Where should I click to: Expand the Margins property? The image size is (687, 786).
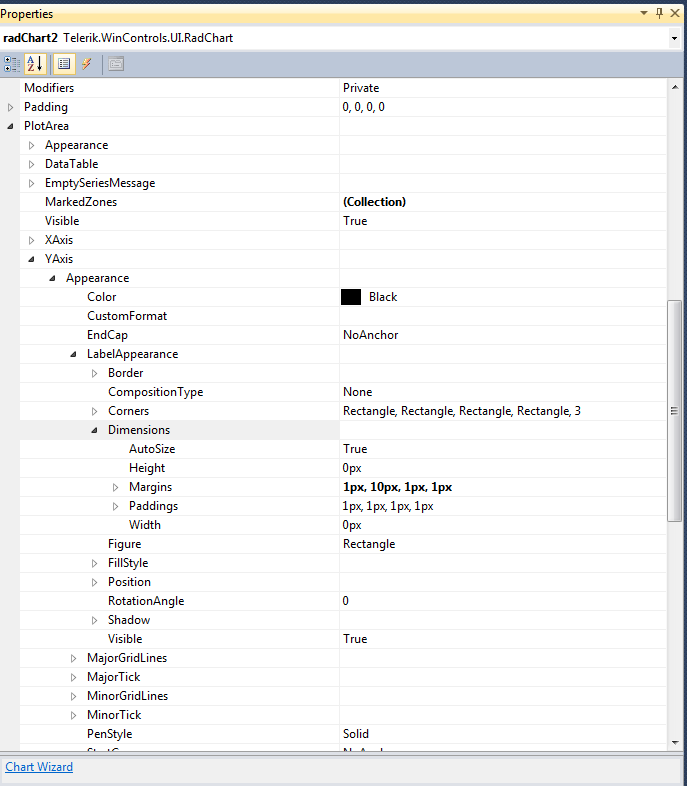[x=116, y=487]
